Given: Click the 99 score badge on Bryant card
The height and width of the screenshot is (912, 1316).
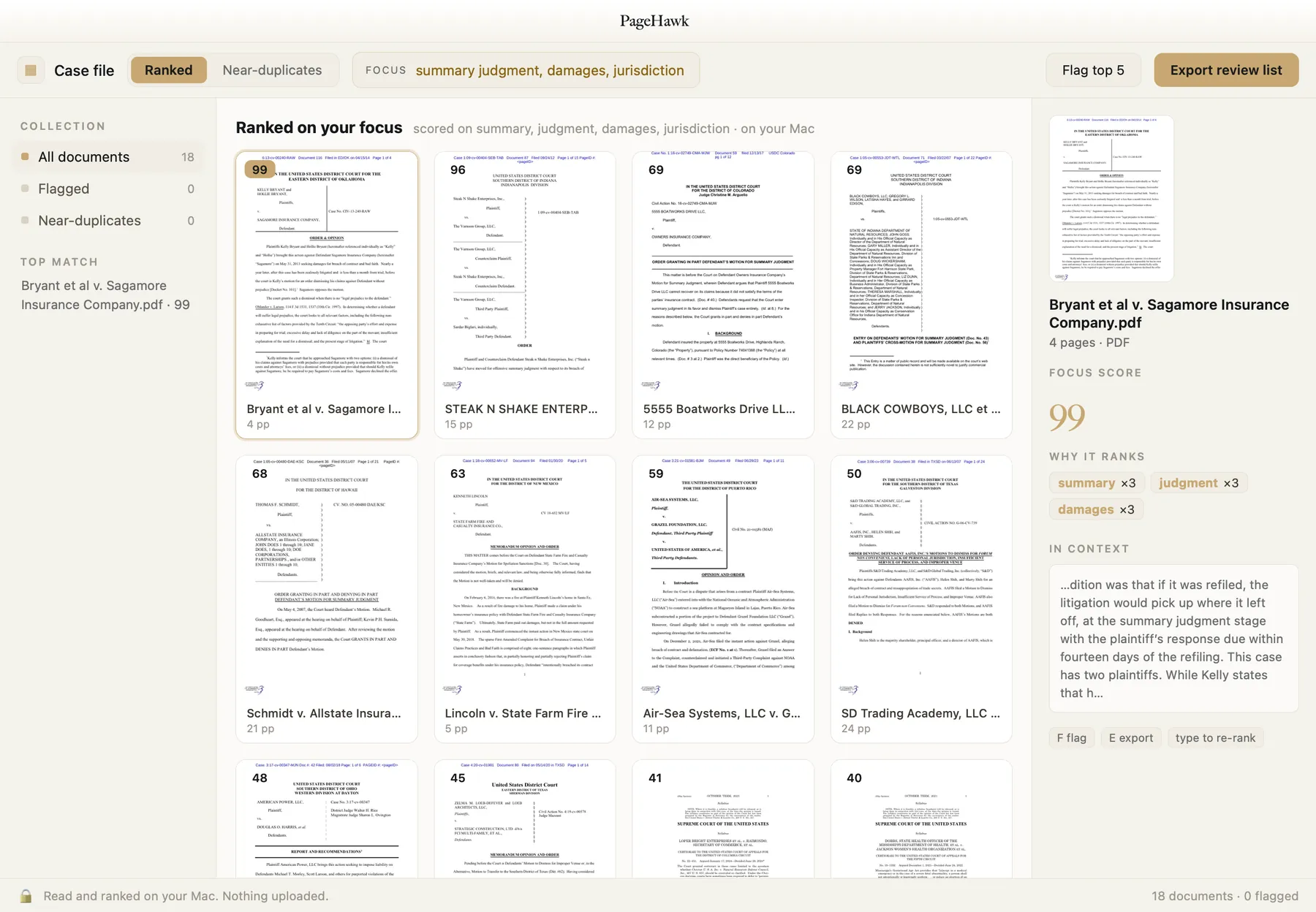Looking at the screenshot, I should tap(260, 170).
